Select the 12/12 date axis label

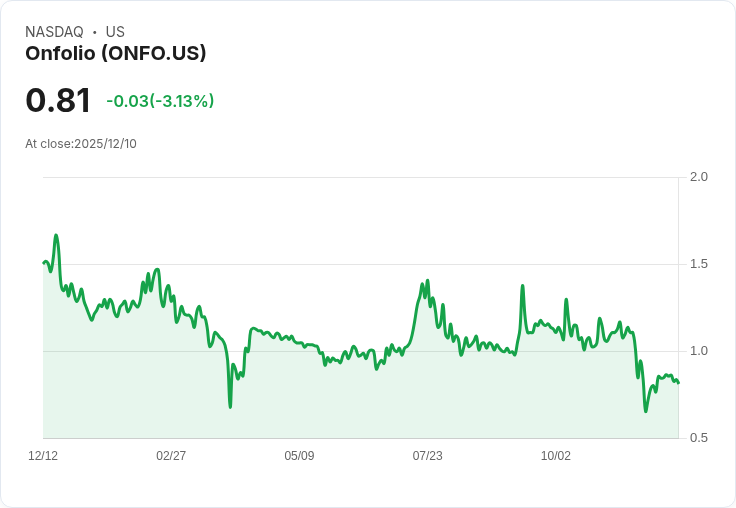point(43,456)
